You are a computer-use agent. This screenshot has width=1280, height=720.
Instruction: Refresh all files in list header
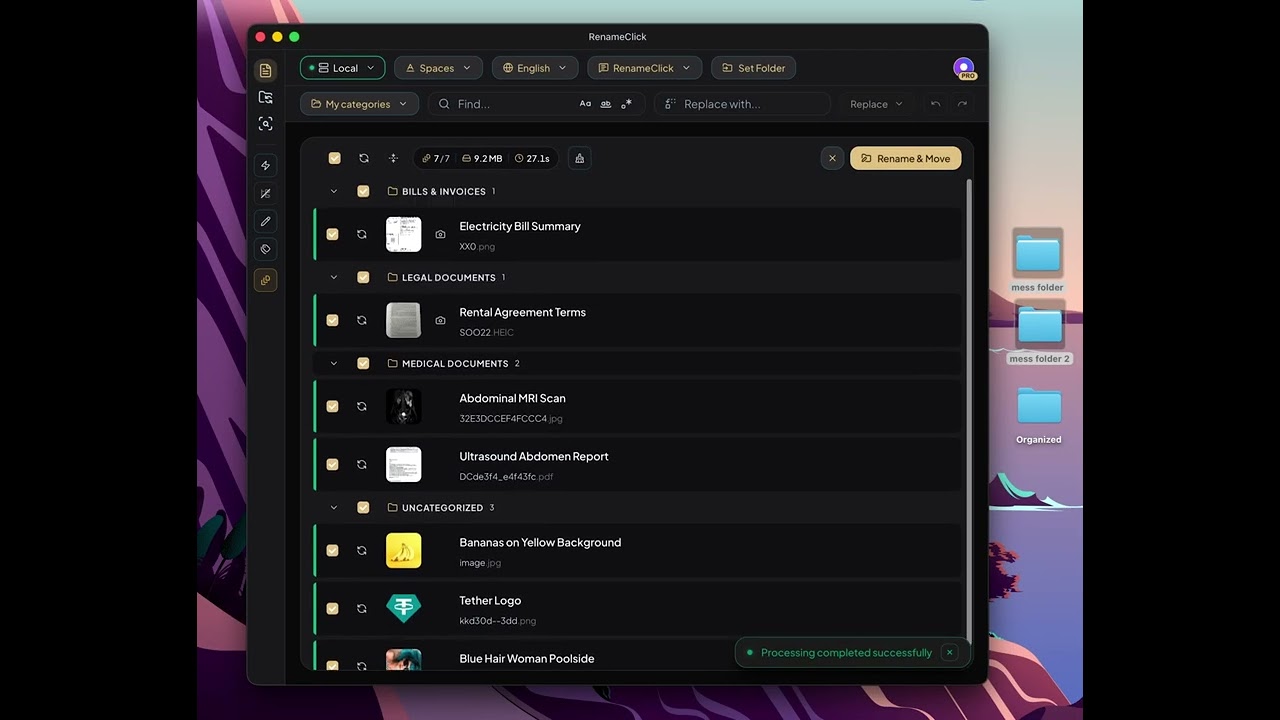(x=364, y=158)
